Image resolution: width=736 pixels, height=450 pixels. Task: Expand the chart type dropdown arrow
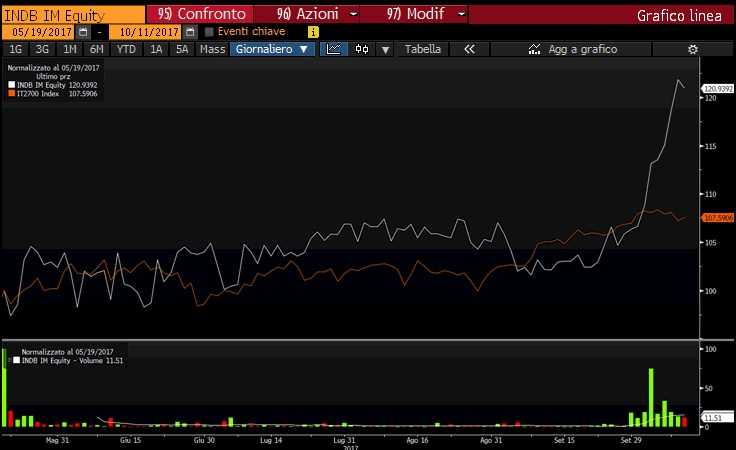coord(385,49)
